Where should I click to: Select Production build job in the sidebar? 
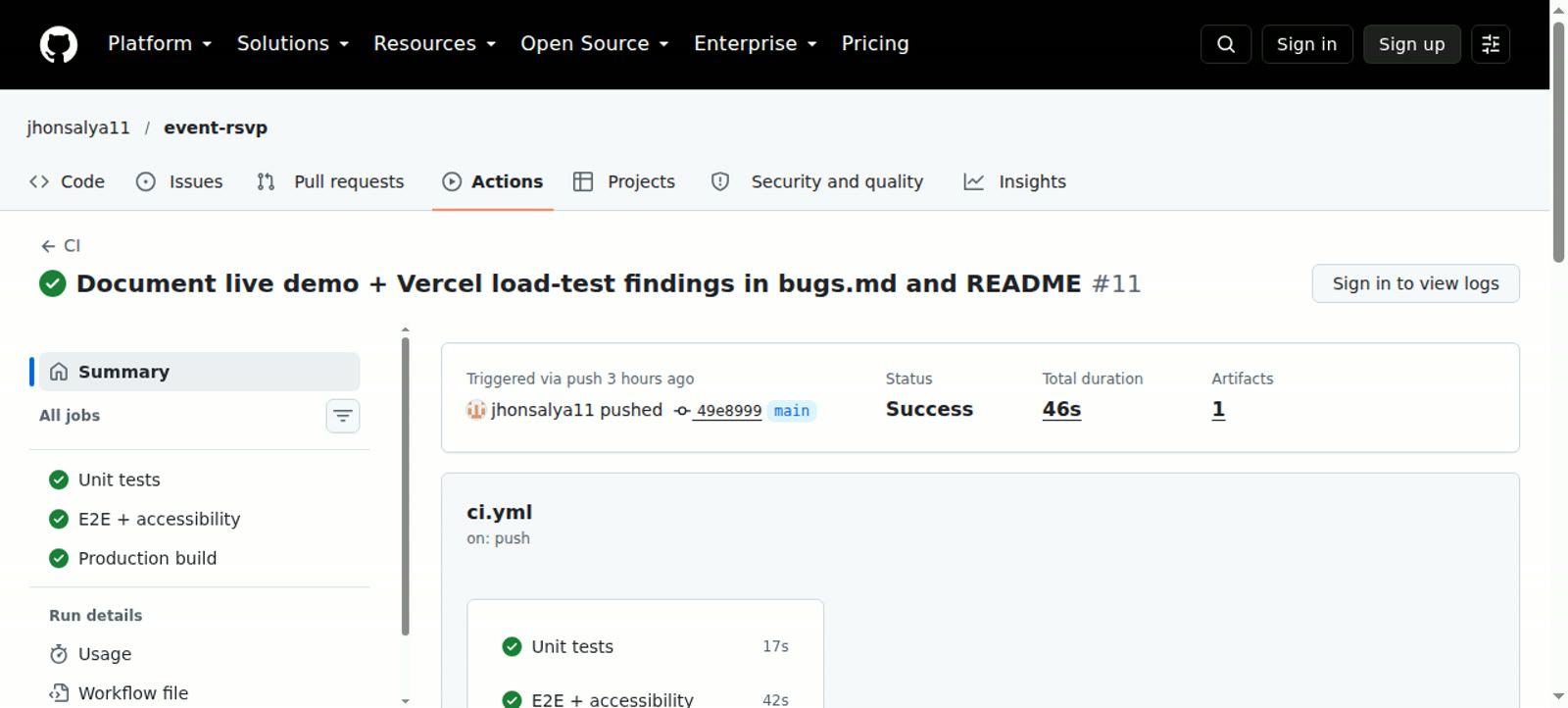pos(200,558)
